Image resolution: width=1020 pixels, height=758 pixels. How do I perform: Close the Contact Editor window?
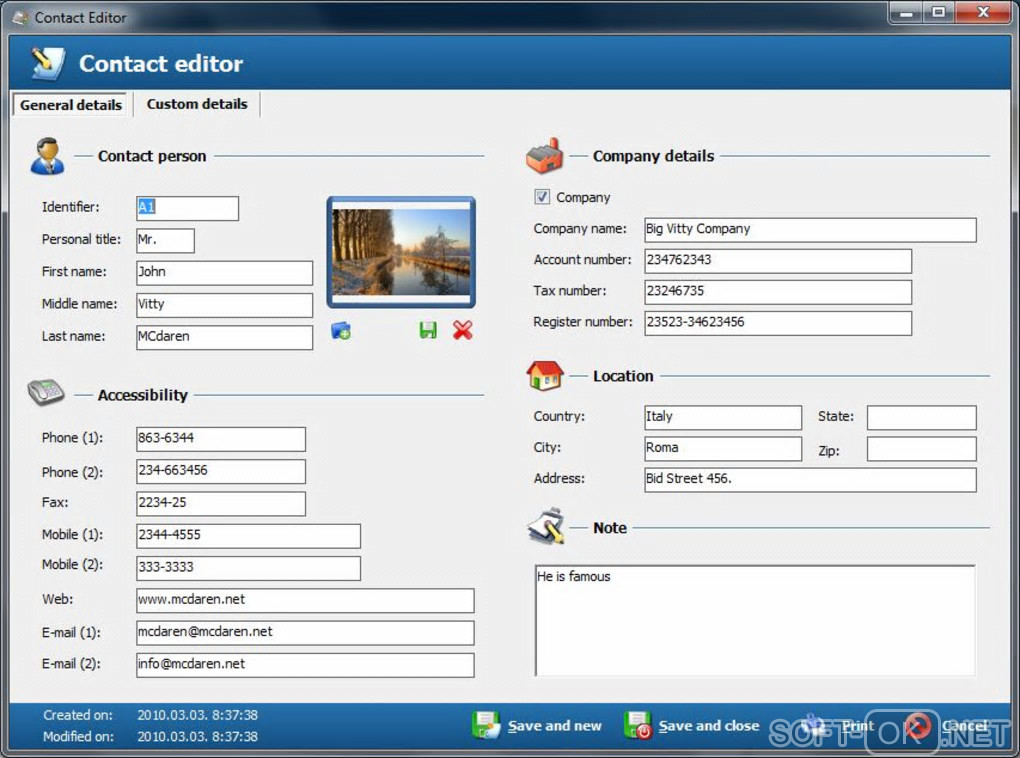click(x=983, y=12)
